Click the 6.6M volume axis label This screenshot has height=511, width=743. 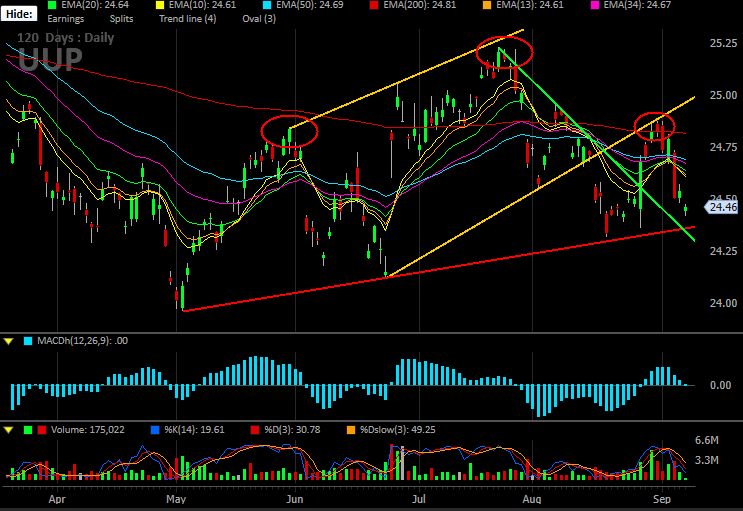point(707,440)
